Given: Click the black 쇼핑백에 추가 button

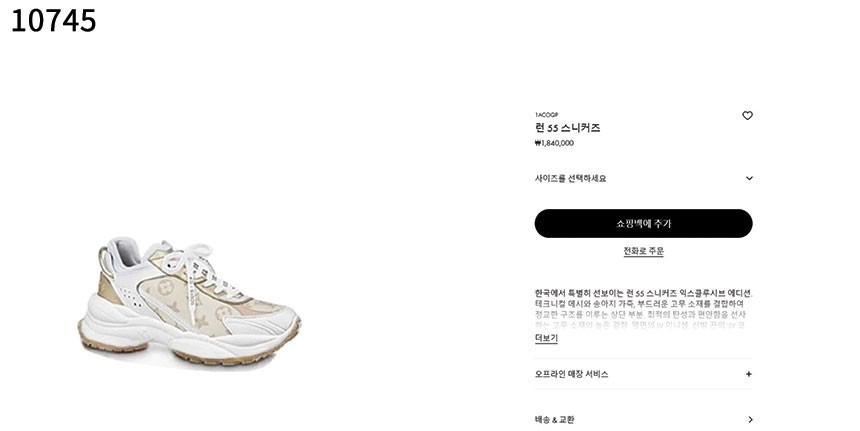Looking at the screenshot, I should coord(643,223).
